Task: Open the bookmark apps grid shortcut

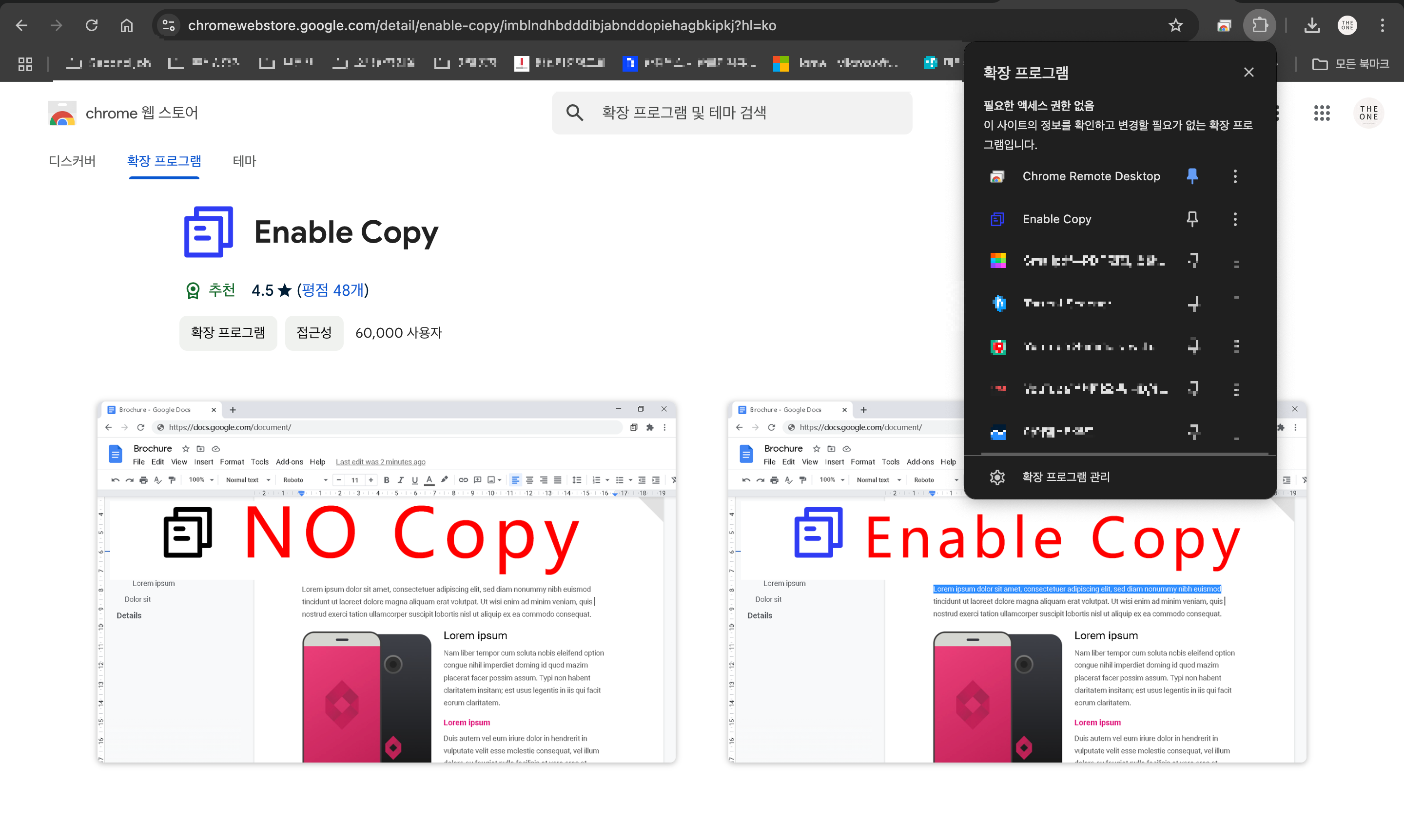Action: 25,64
